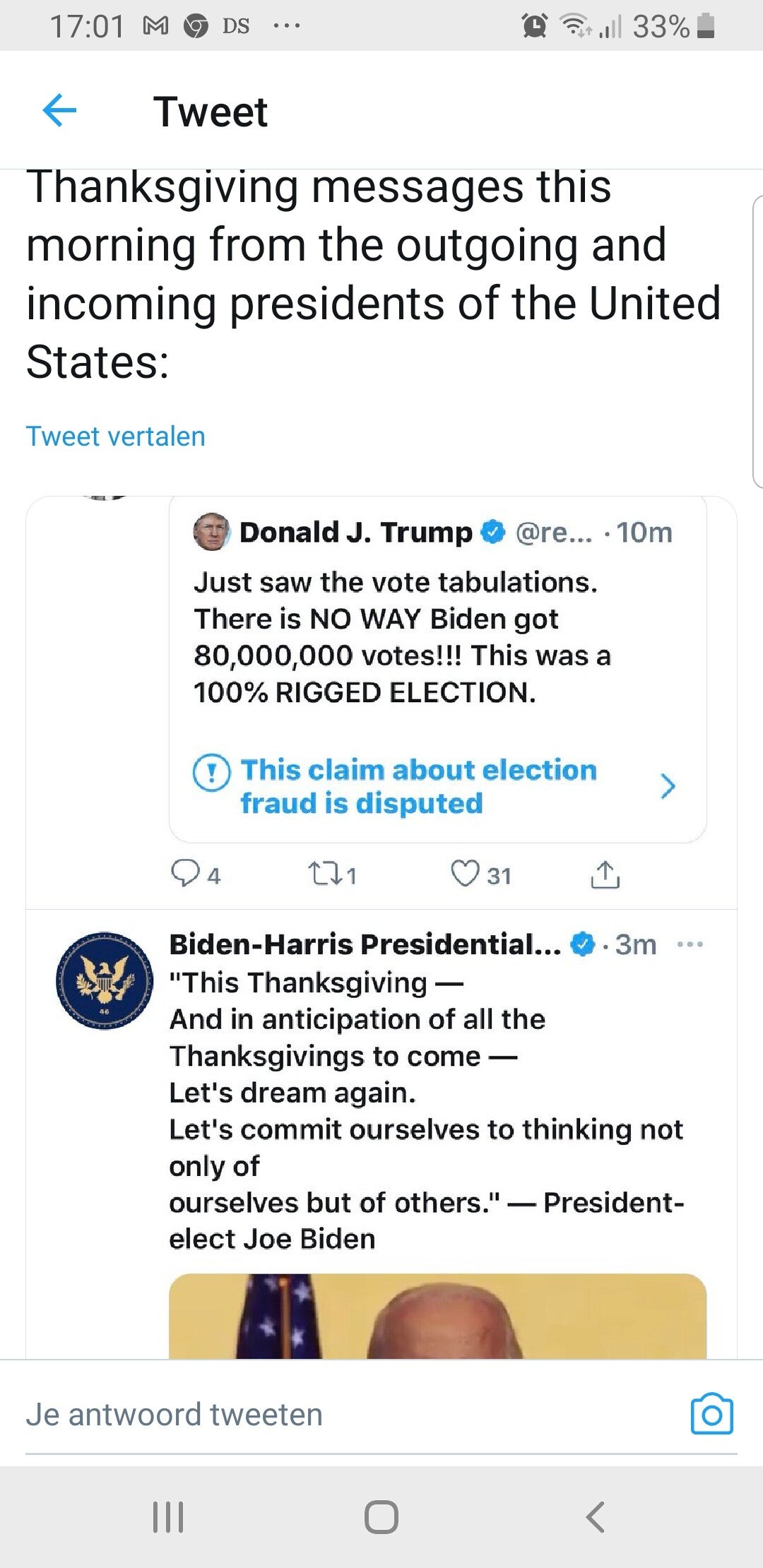Open camera icon in reply bar
Image resolution: width=763 pixels, height=1568 pixels.
(x=711, y=1414)
